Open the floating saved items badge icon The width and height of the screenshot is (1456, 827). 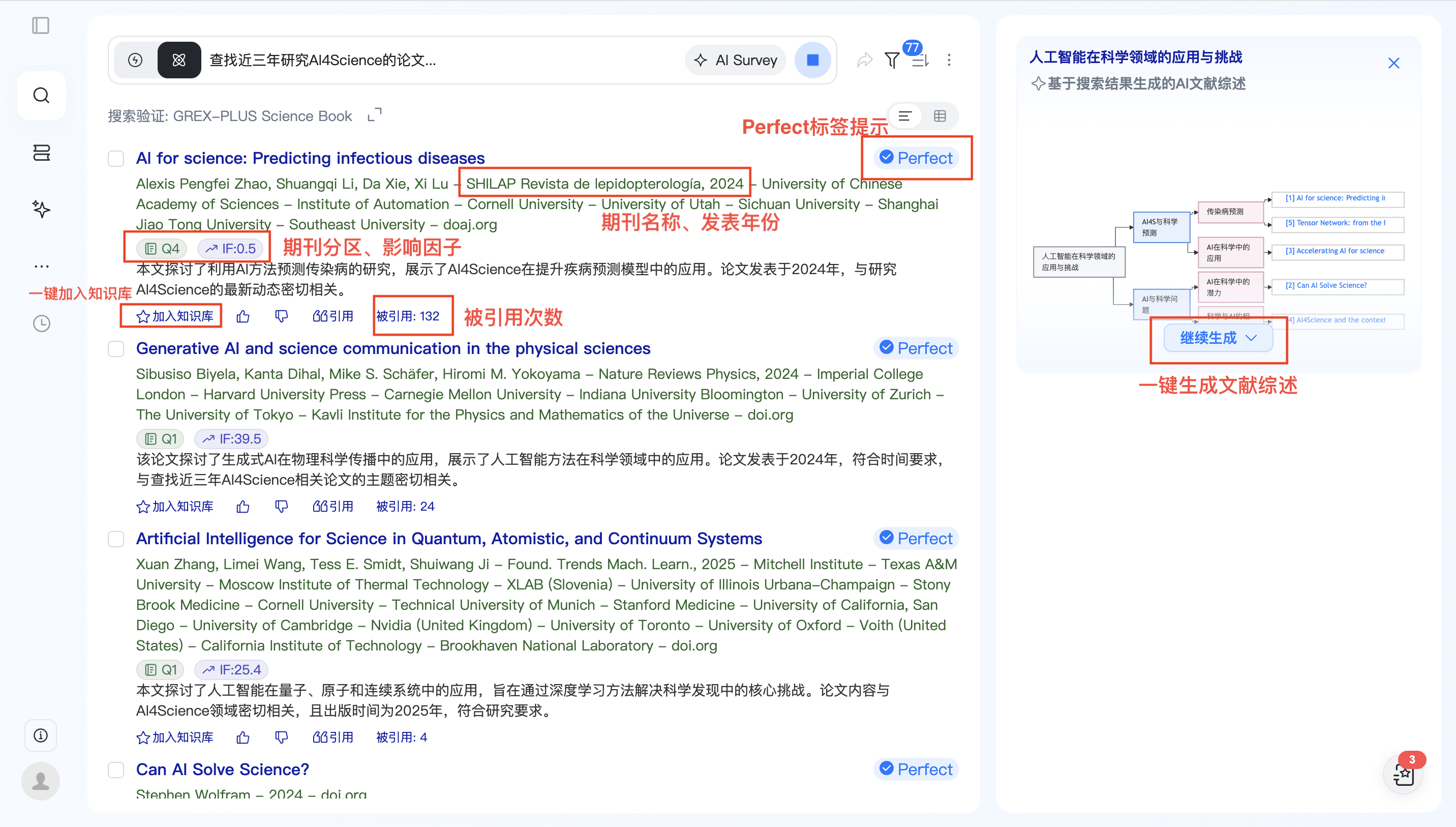tap(1403, 774)
